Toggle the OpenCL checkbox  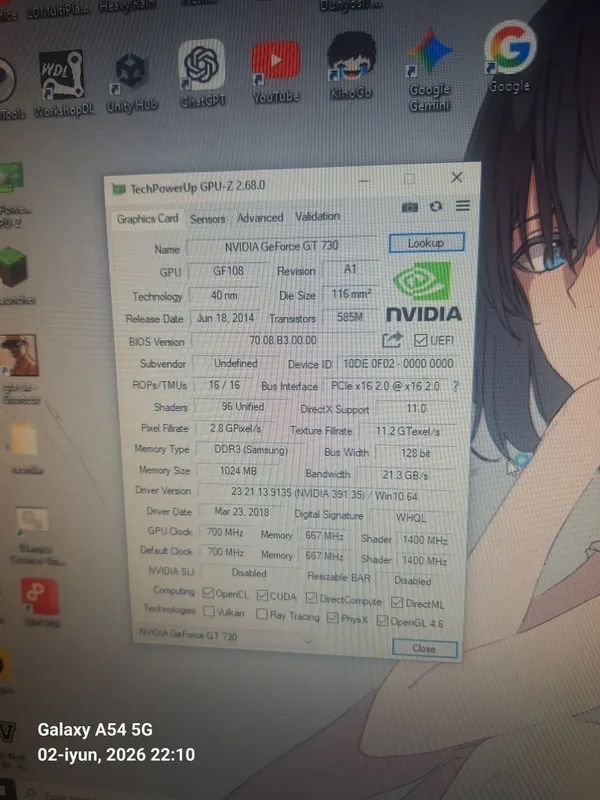click(x=208, y=593)
